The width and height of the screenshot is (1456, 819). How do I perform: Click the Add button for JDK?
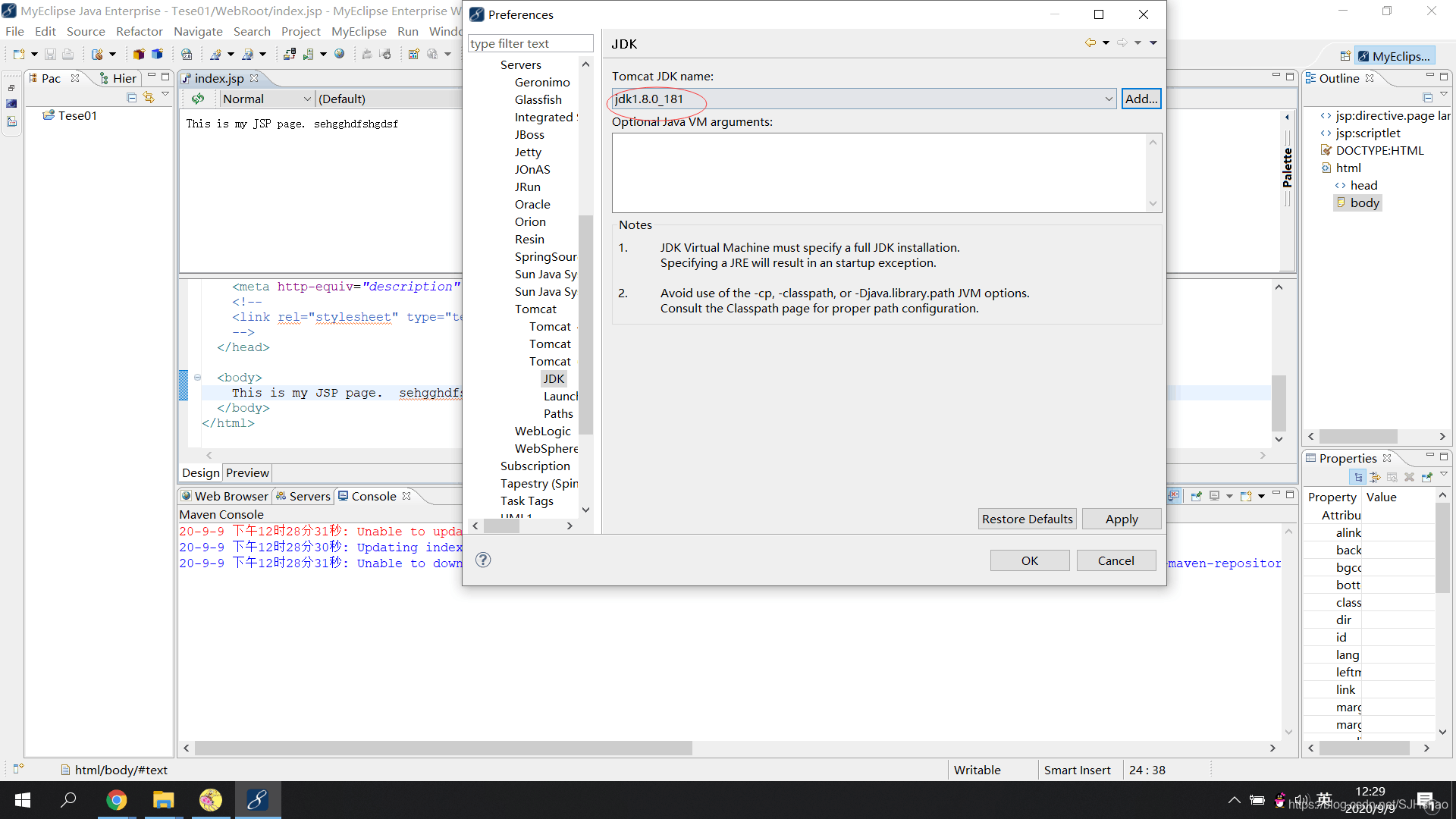(1141, 99)
